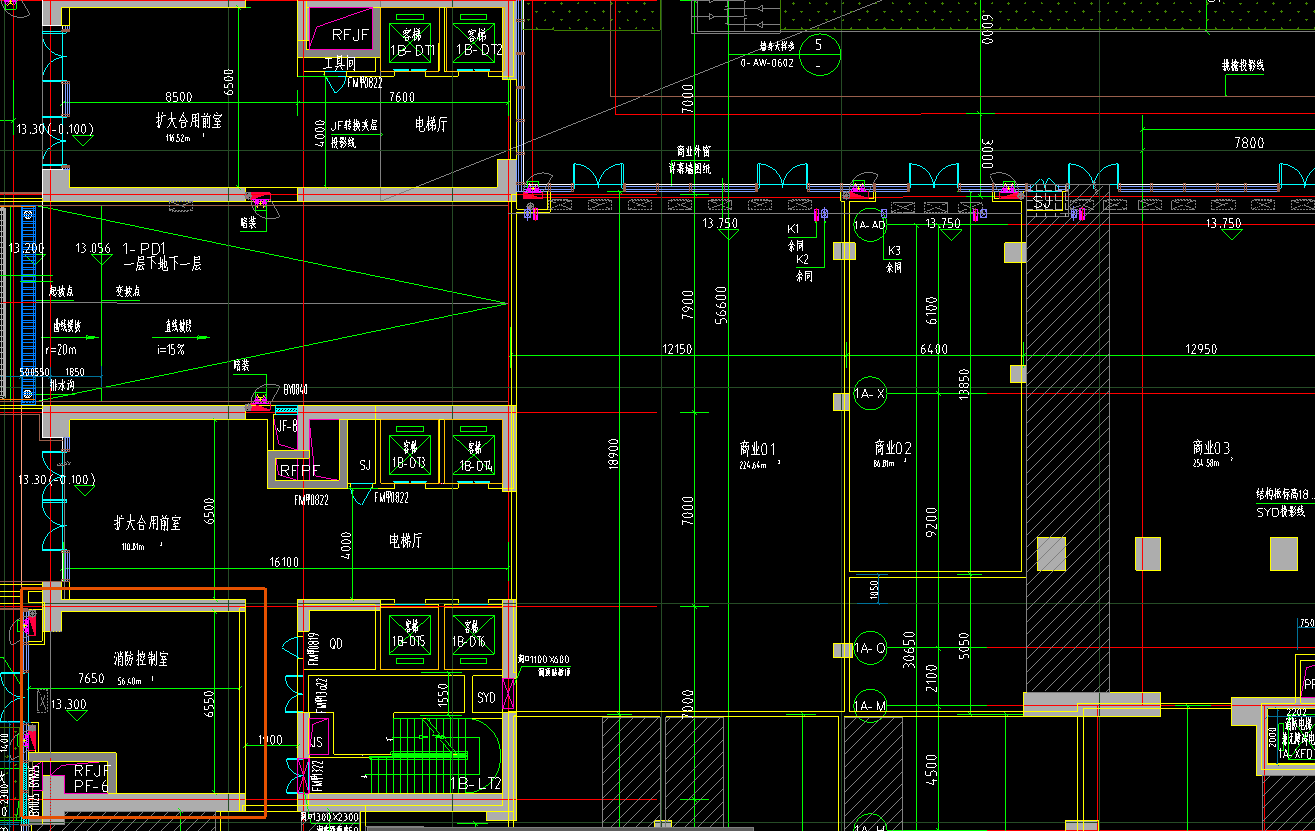Screen dimensions: 1315x831
Task: Click the 12950 dimension text
Action: coord(1200,349)
